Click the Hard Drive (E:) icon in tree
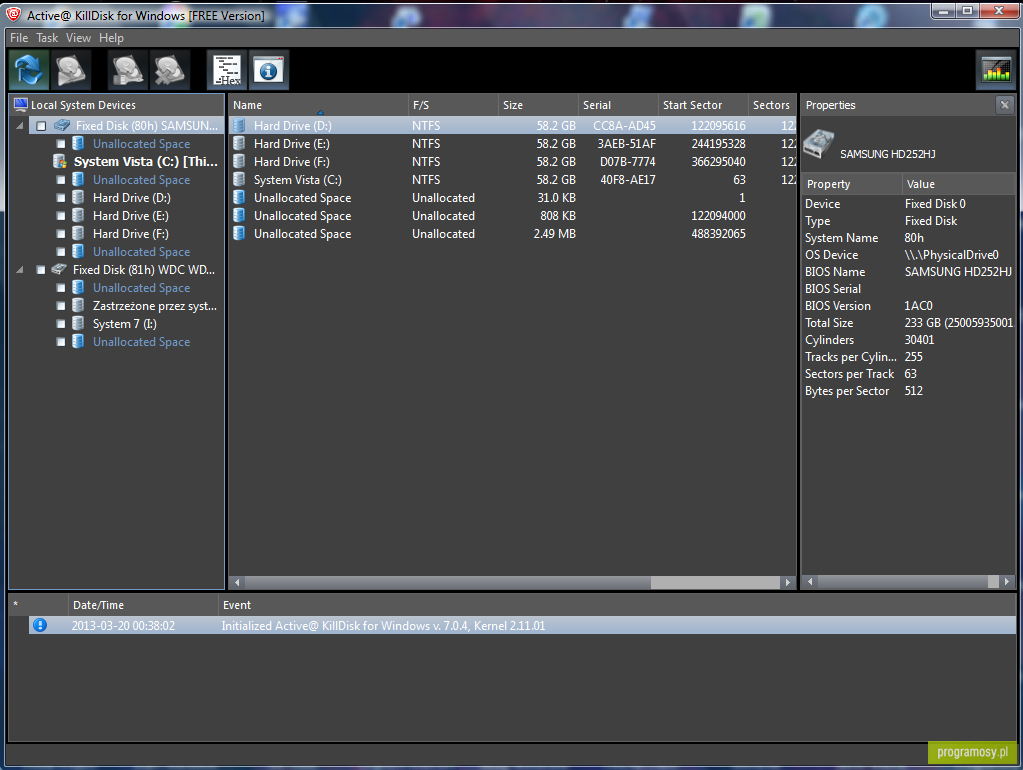The height and width of the screenshot is (770, 1023). (78, 215)
